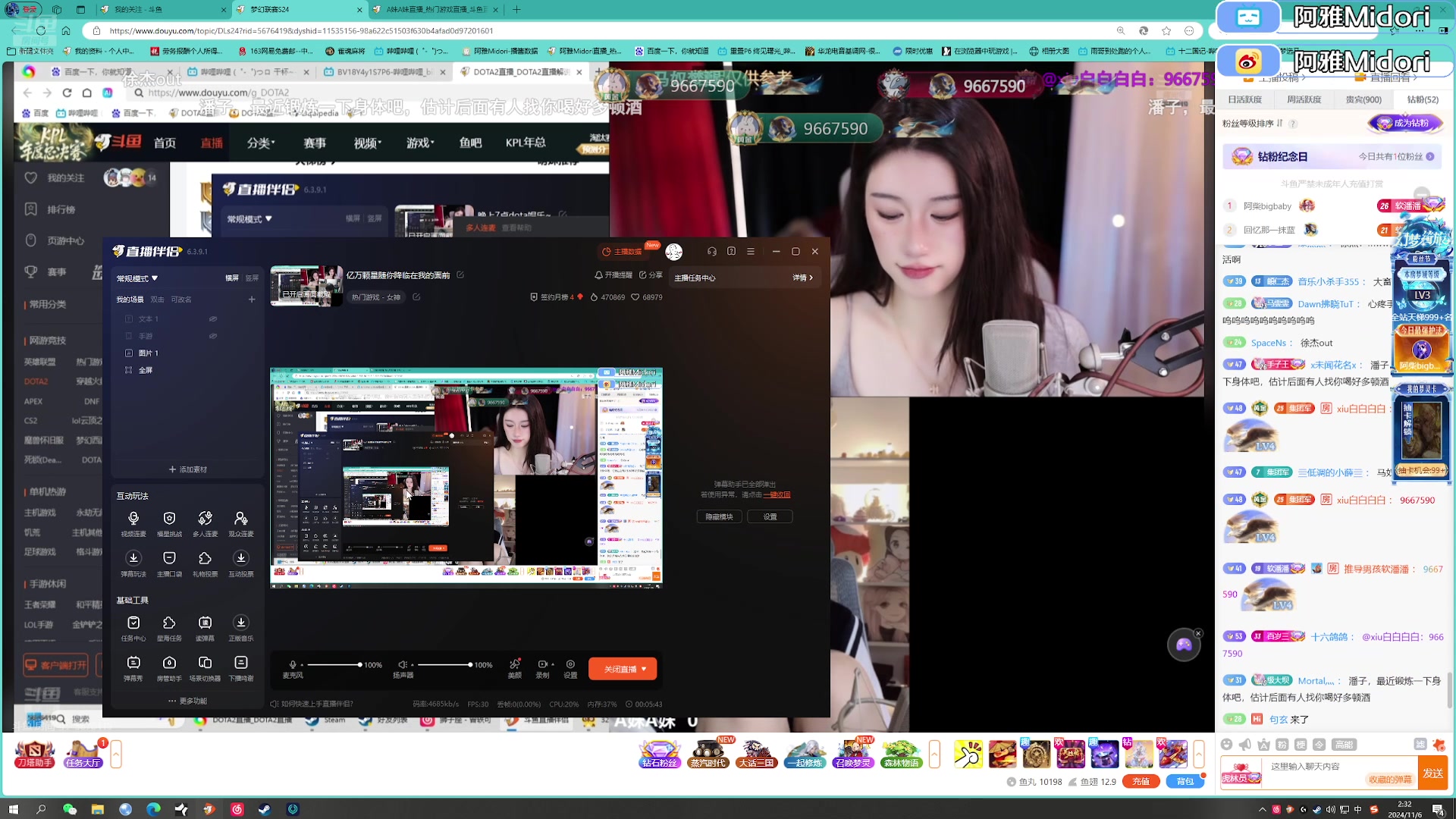Adjust the microphone volume slider

[334, 664]
